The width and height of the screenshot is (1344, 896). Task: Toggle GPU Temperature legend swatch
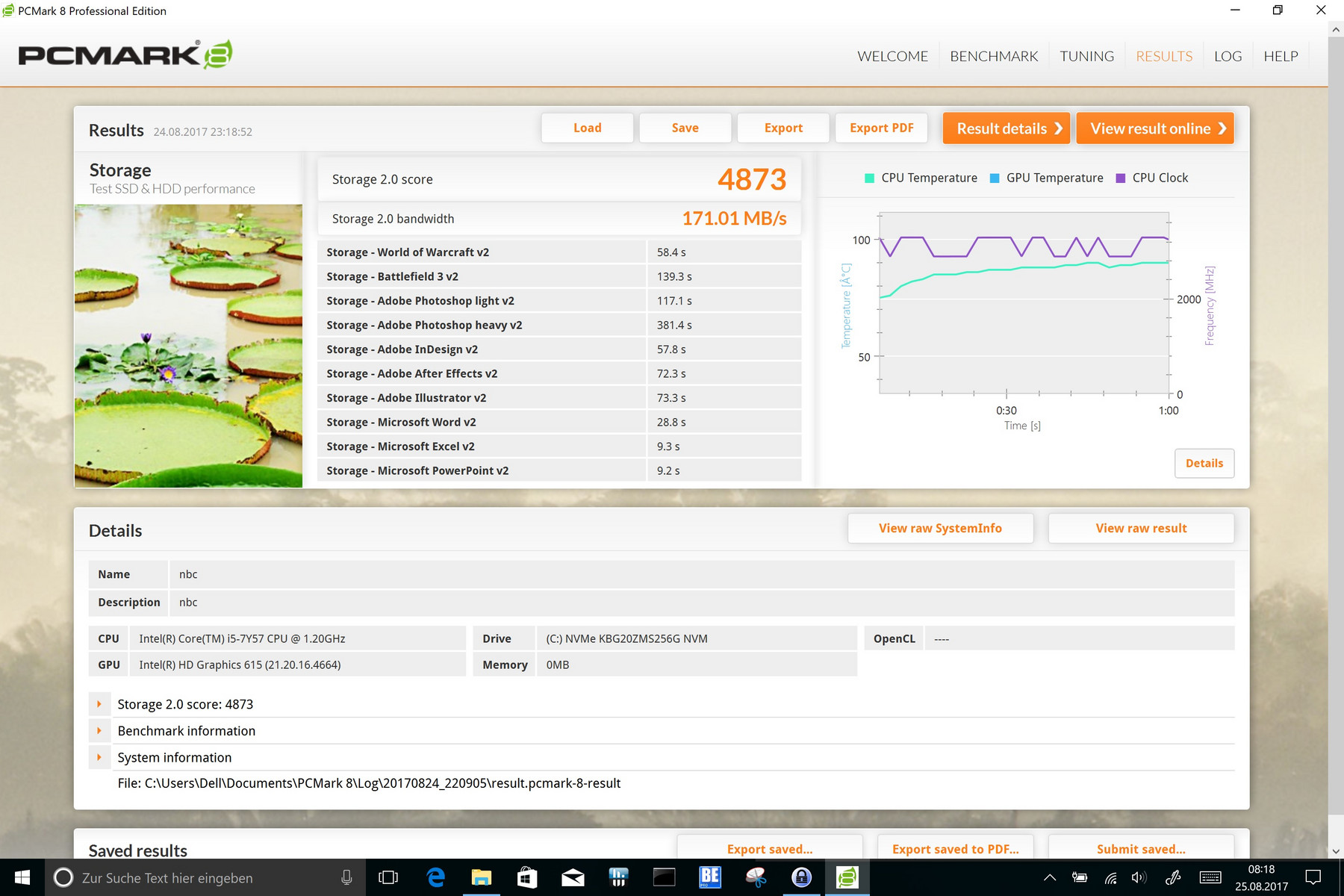coord(995,178)
